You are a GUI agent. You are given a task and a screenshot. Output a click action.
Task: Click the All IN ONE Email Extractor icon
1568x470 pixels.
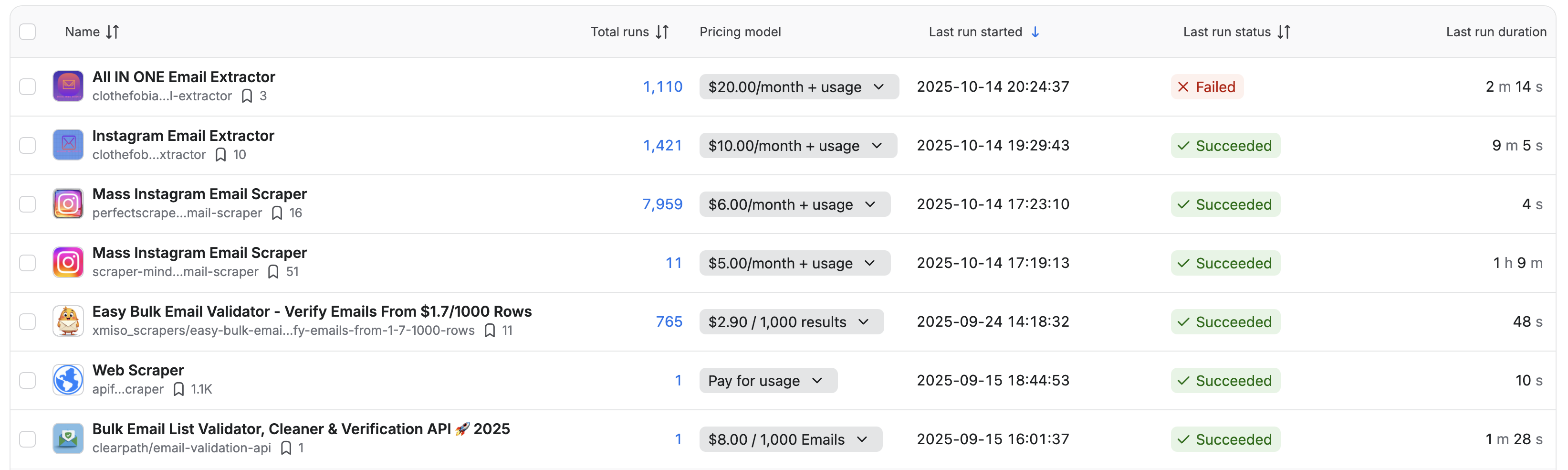(68, 86)
